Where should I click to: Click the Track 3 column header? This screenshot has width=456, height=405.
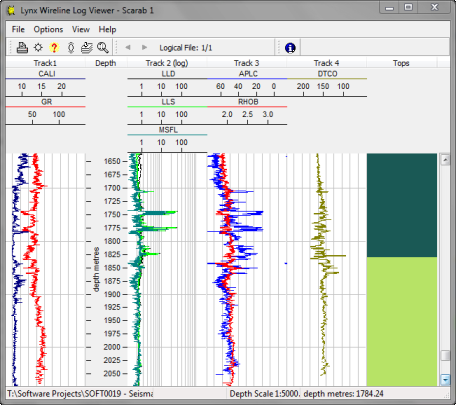pos(247,63)
